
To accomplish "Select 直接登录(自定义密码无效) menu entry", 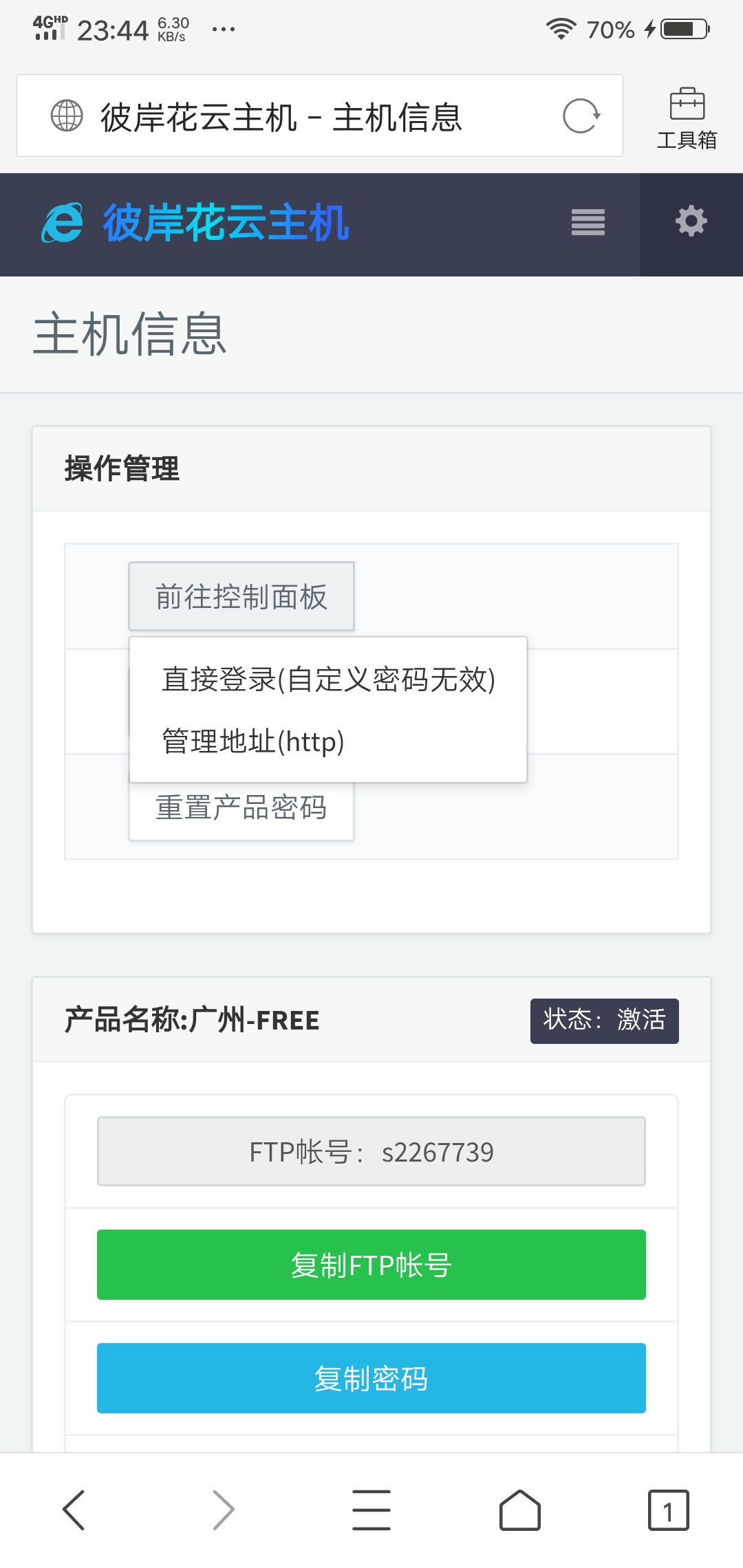I will click(328, 679).
